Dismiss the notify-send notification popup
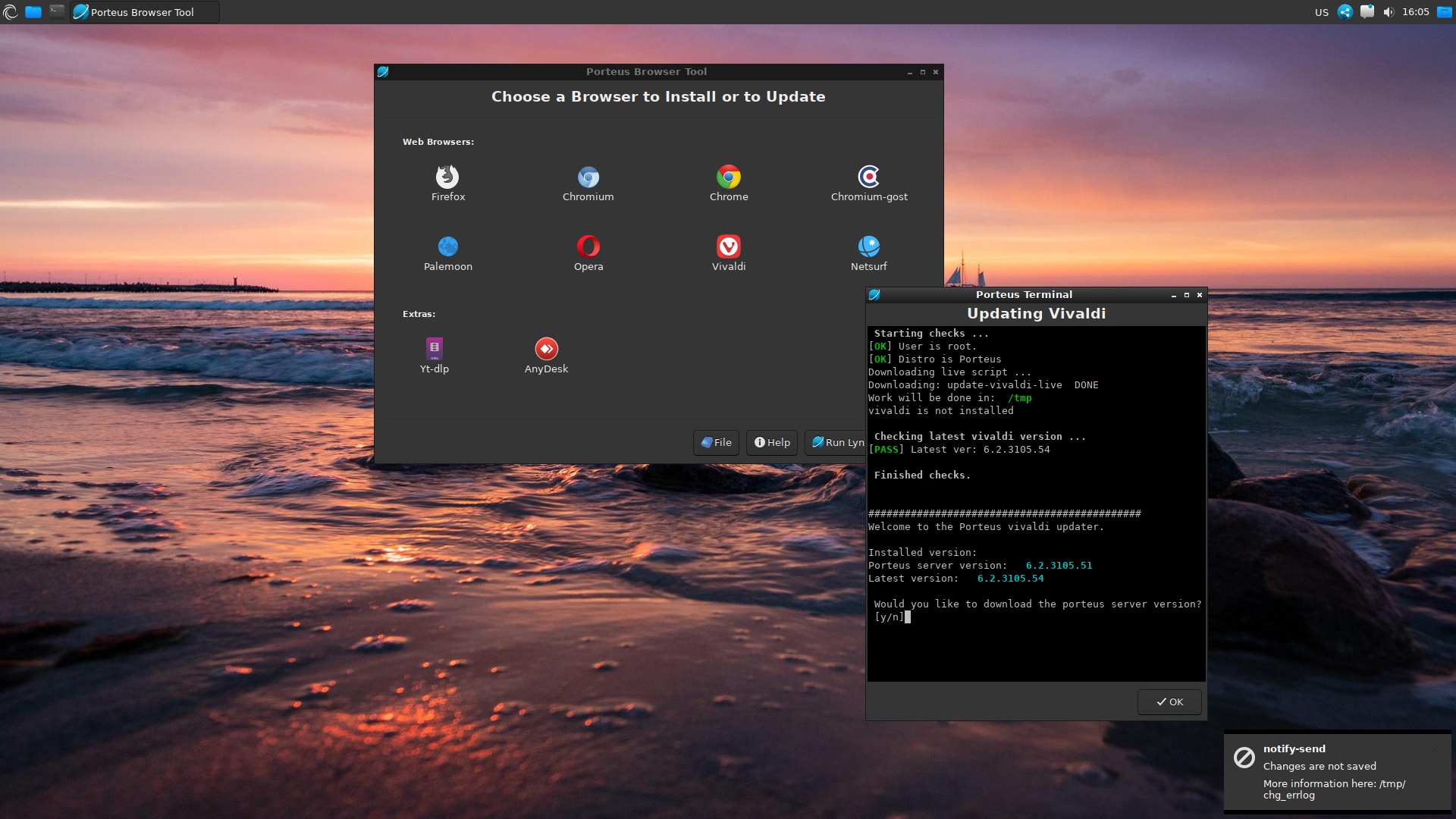Screen dimensions: 1456x819 pyautogui.click(x=1338, y=771)
